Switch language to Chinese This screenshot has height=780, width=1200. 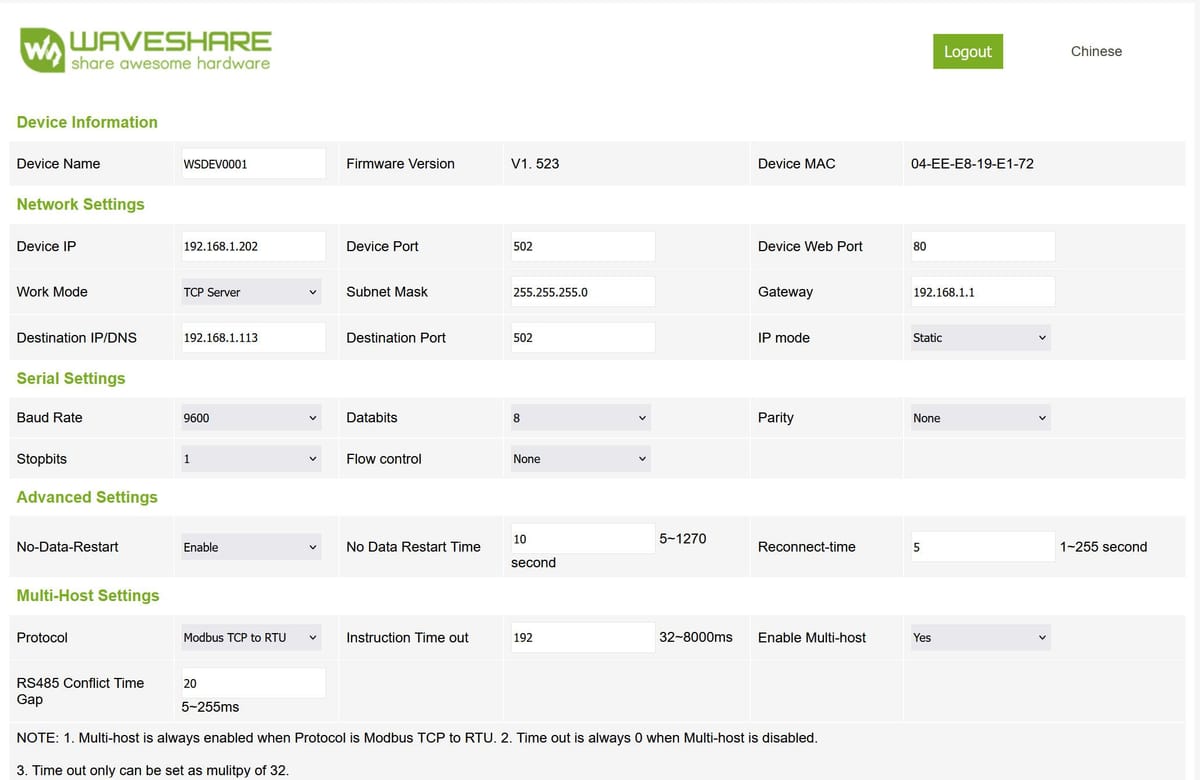[x=1096, y=51]
